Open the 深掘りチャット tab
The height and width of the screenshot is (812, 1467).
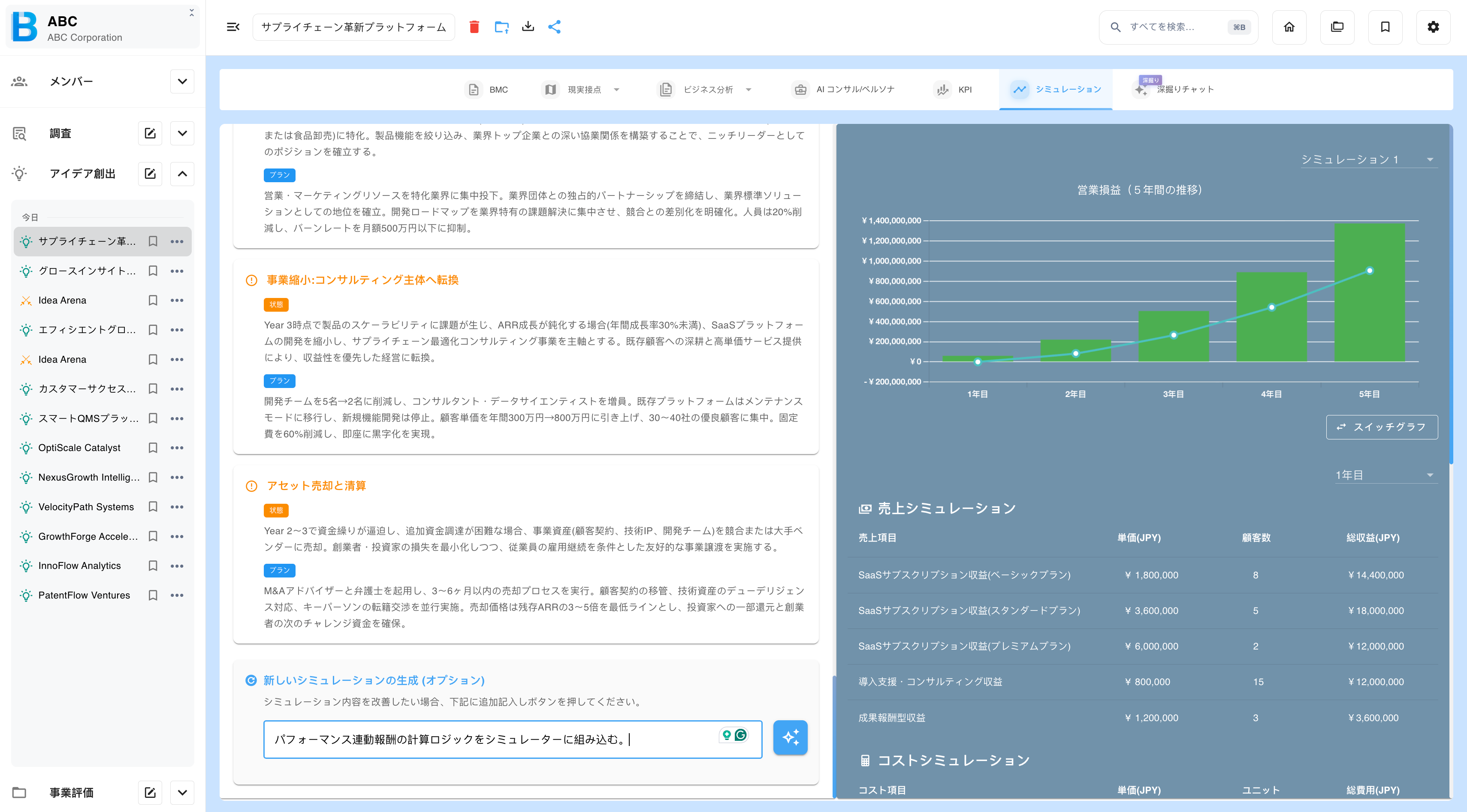coord(1174,89)
